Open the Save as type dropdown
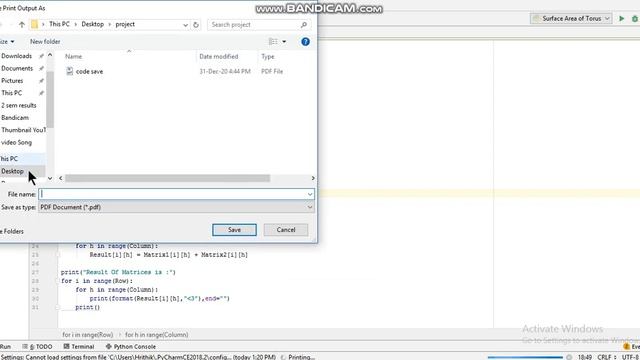 tap(176, 207)
